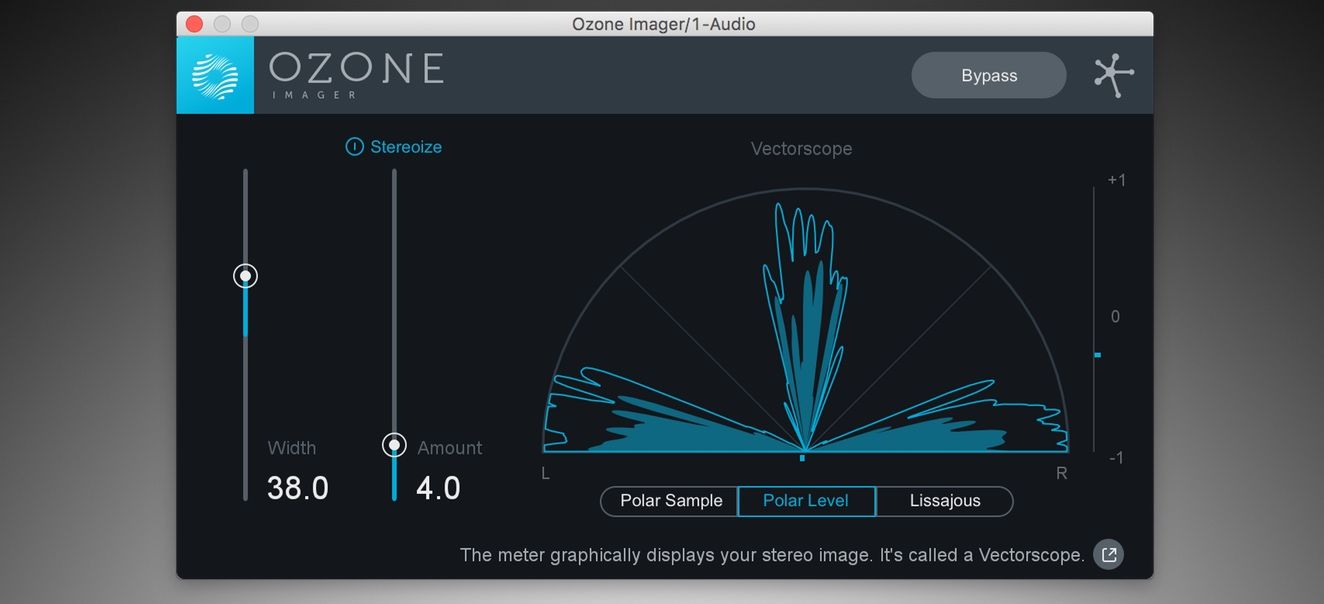The image size is (1324, 604).
Task: Toggle the Stereoize power icon
Action: [x=354, y=147]
